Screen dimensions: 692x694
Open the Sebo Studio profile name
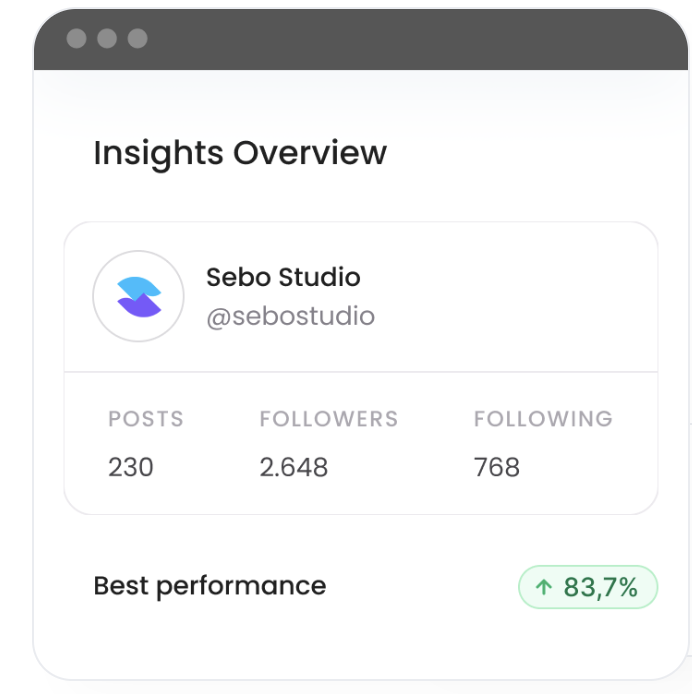[x=283, y=277]
